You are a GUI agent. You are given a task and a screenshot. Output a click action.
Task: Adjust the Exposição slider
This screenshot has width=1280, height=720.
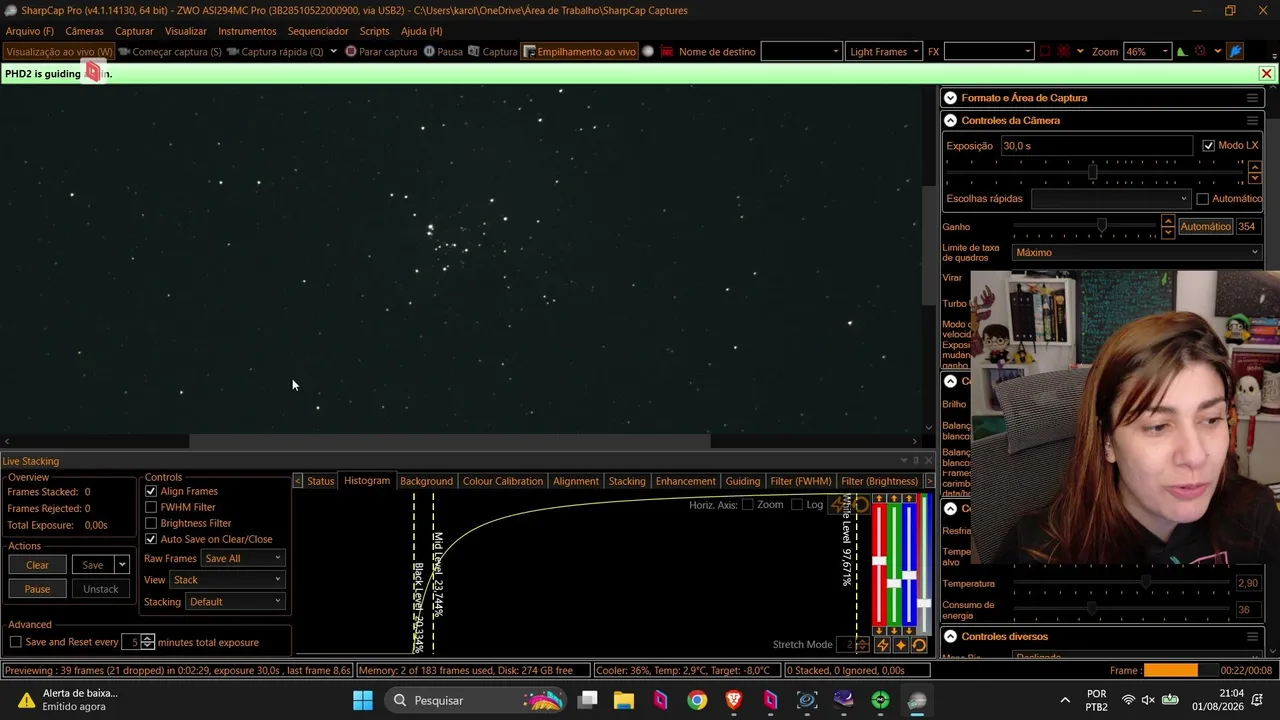pyautogui.click(x=1092, y=172)
